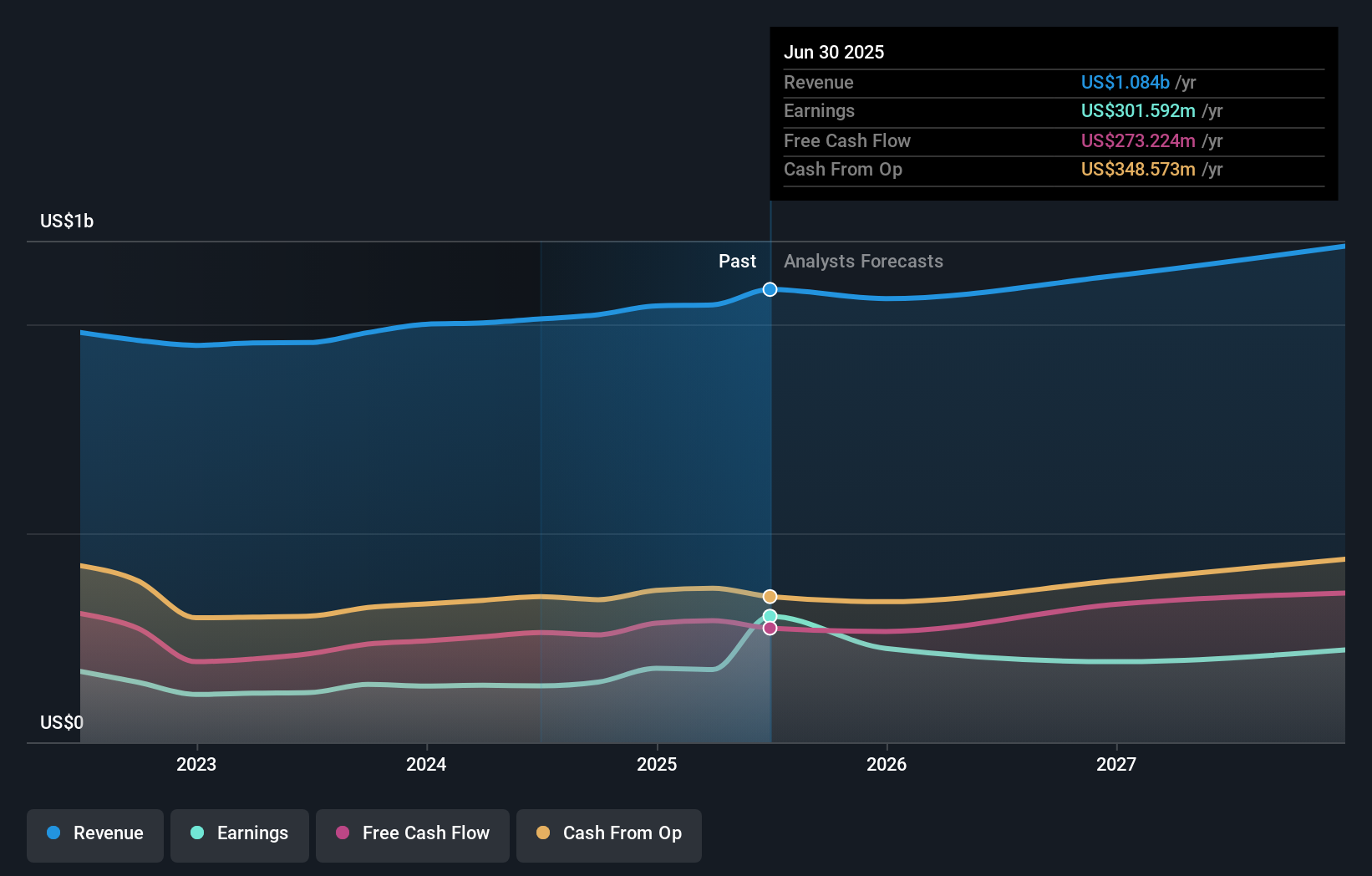
Task: Toggle the Earnings series visibility
Action: pyautogui.click(x=239, y=833)
